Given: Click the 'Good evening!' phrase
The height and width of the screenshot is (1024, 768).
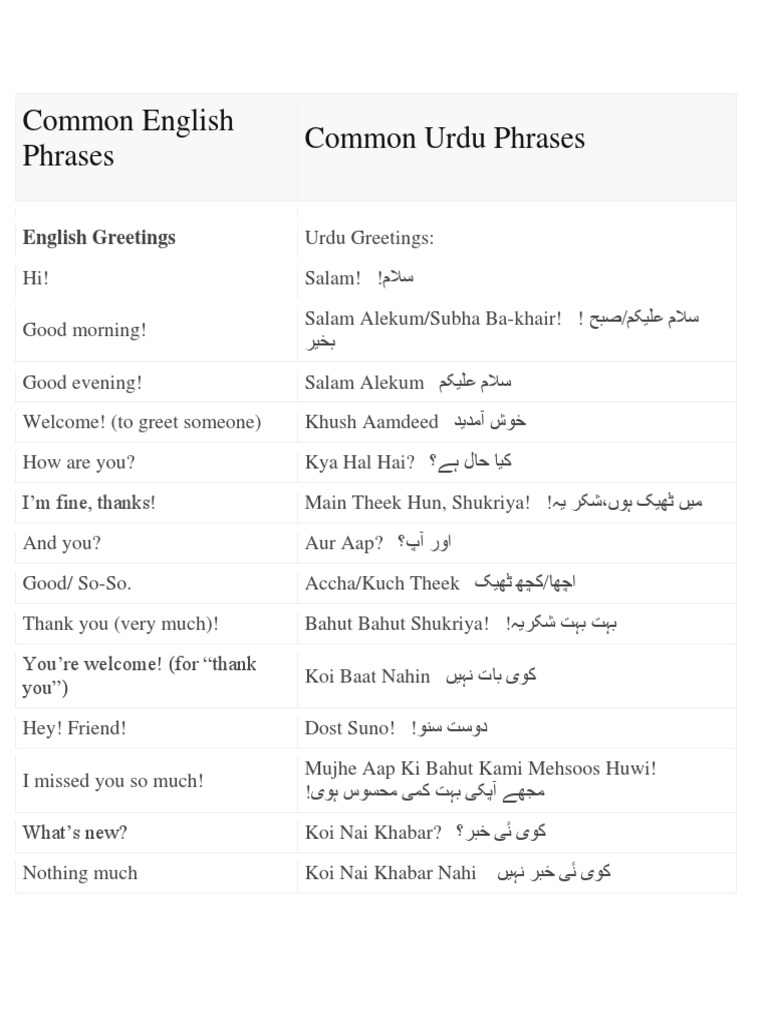Looking at the screenshot, I should (82, 382).
